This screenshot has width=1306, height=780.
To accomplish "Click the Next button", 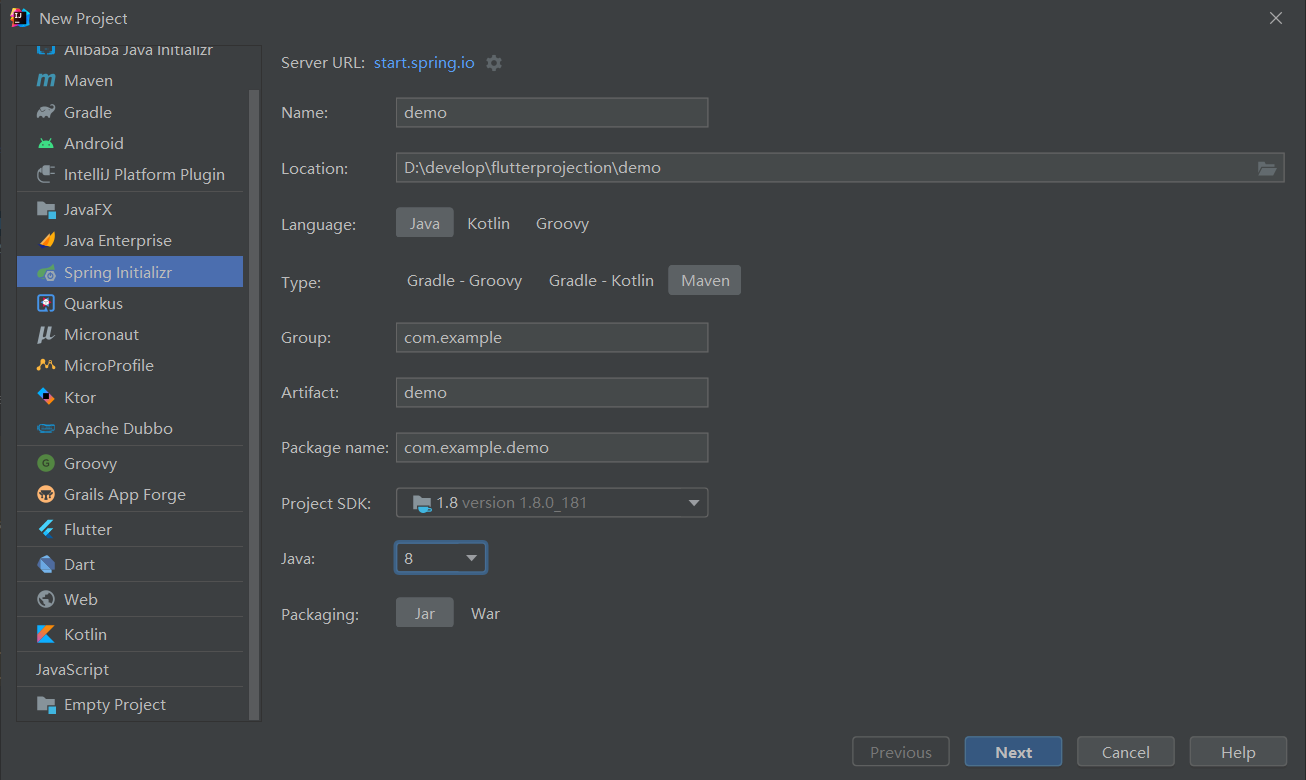I will 1013,752.
